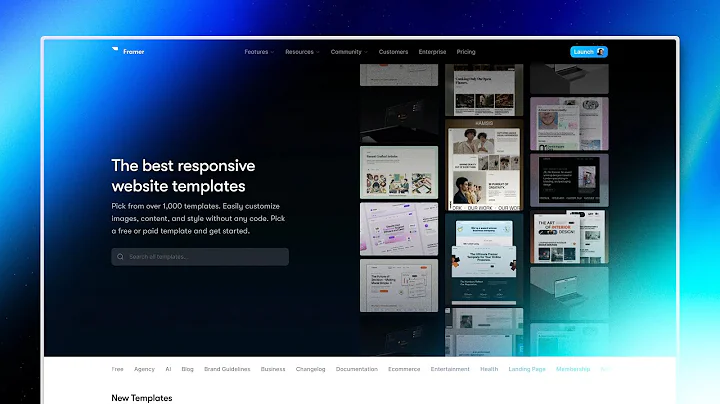Select the Health category filter
Screen dimensions: 720x404
489,369
